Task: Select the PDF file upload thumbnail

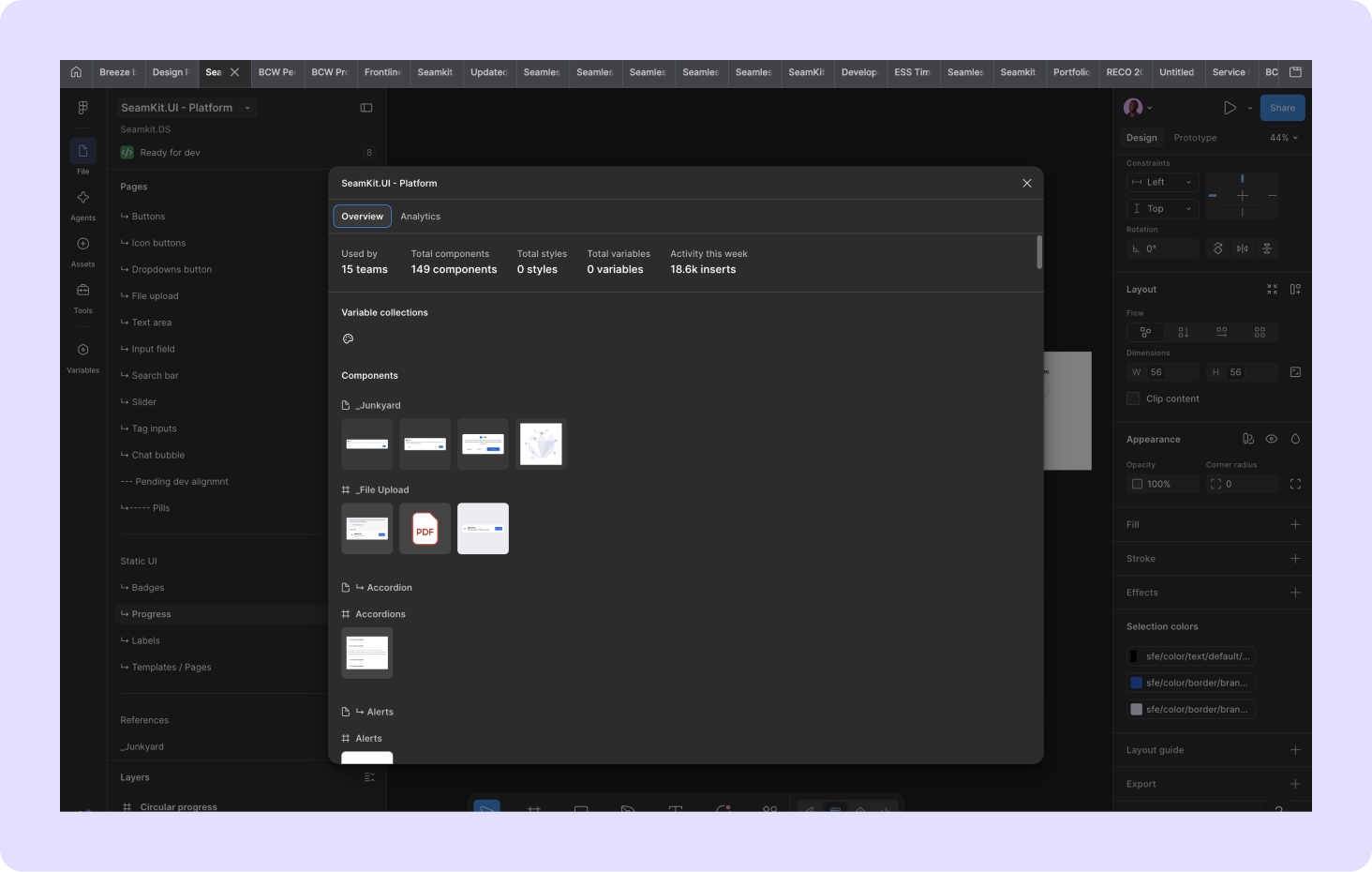Action: click(x=425, y=529)
